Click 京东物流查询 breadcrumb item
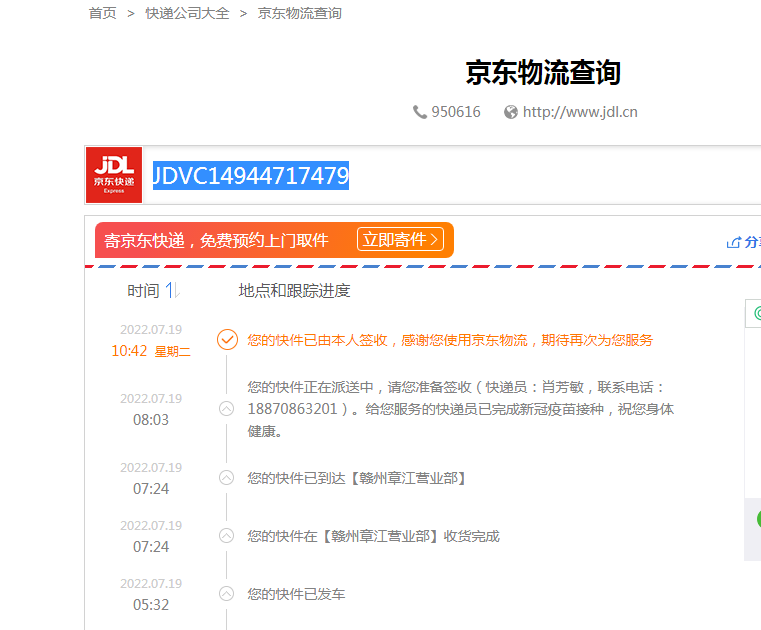The width and height of the screenshot is (761, 630). click(299, 13)
